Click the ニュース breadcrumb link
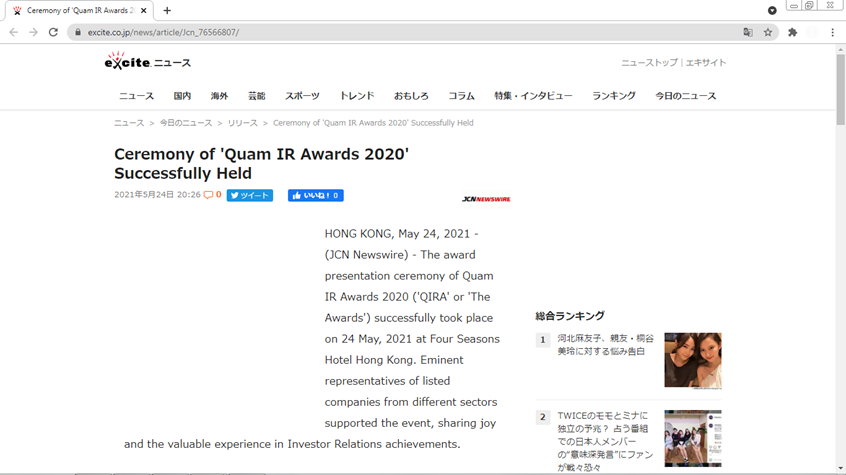846x475 pixels. pos(129,123)
